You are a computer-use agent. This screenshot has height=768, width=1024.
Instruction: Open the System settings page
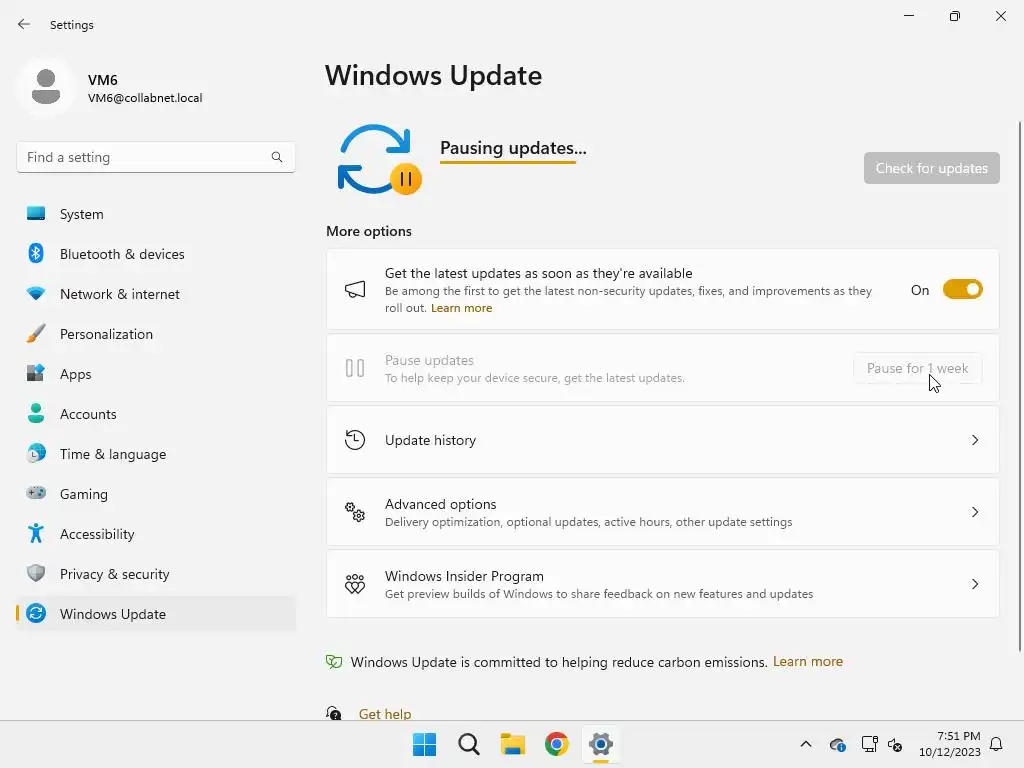(x=155, y=214)
